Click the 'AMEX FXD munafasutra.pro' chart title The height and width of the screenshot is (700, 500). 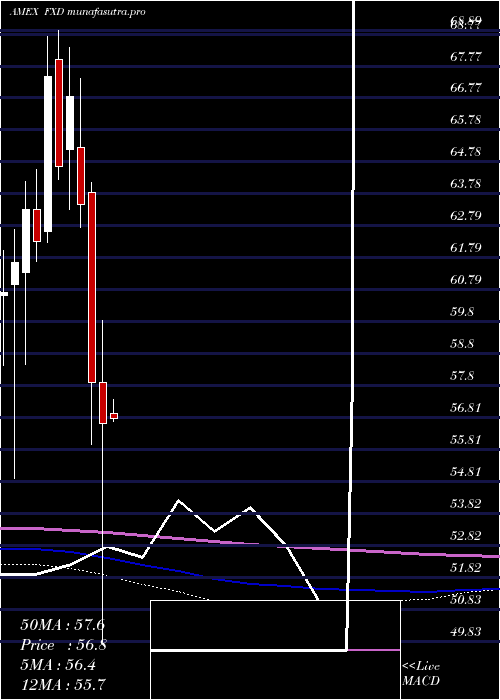tap(77, 12)
